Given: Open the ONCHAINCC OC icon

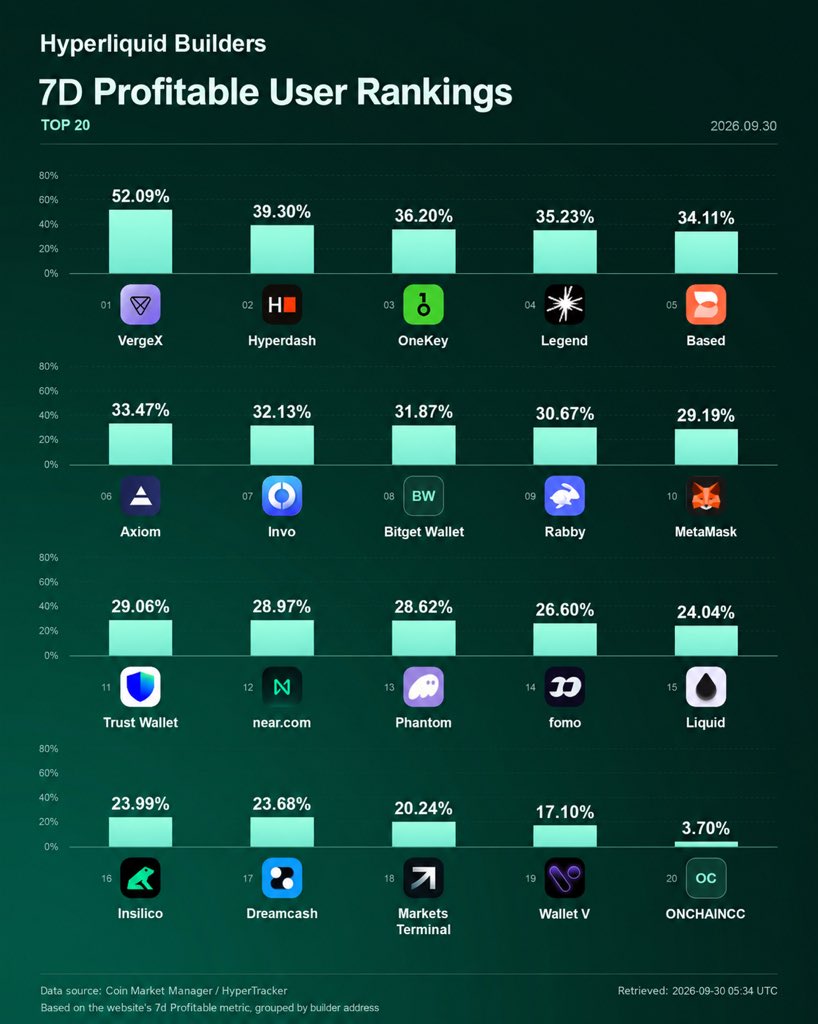Looking at the screenshot, I should click(x=706, y=878).
